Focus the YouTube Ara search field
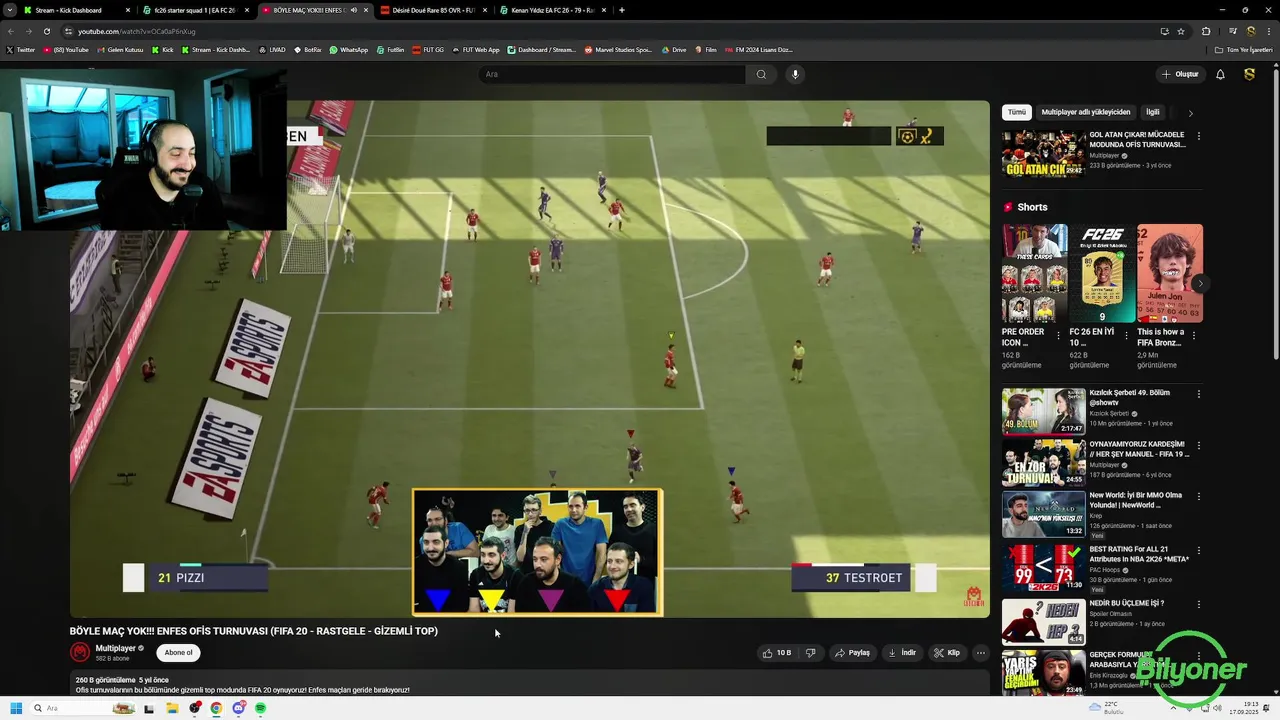The height and width of the screenshot is (720, 1280). pos(612,74)
